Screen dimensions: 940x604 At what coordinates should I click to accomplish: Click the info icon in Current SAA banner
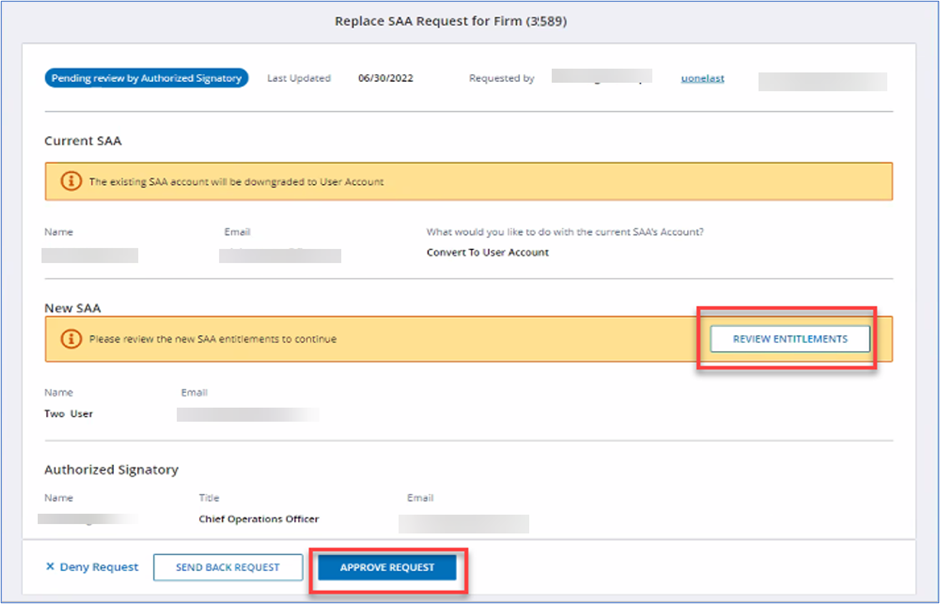click(x=71, y=182)
